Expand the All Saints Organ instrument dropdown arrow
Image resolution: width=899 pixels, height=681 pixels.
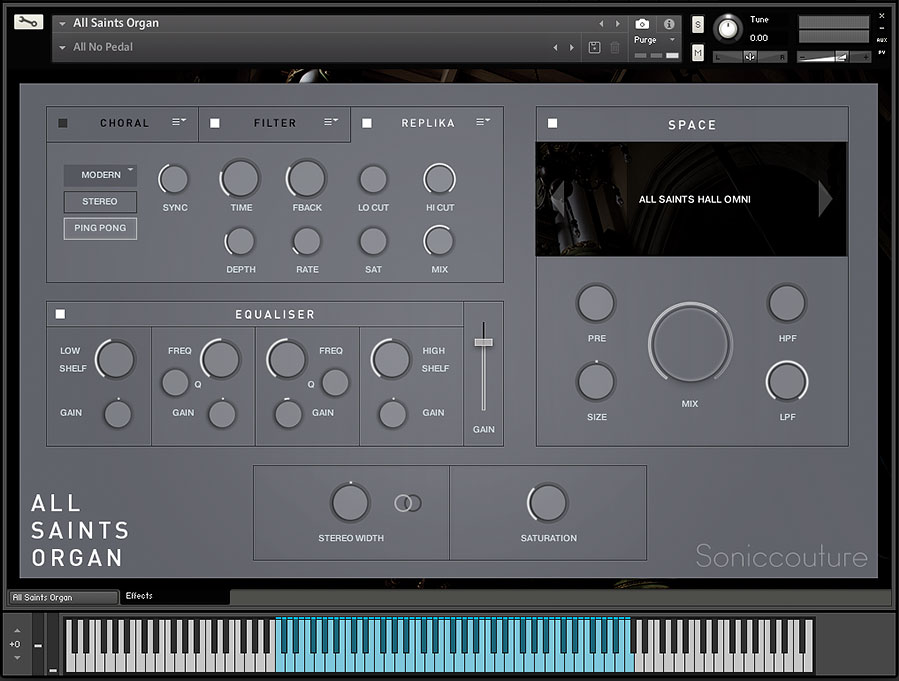click(62, 24)
